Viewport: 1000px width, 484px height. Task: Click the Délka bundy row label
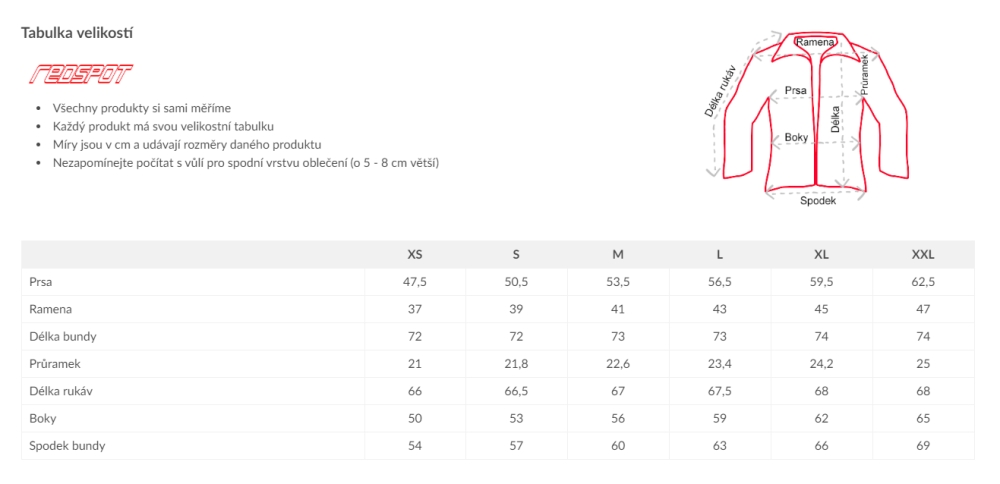pos(63,336)
